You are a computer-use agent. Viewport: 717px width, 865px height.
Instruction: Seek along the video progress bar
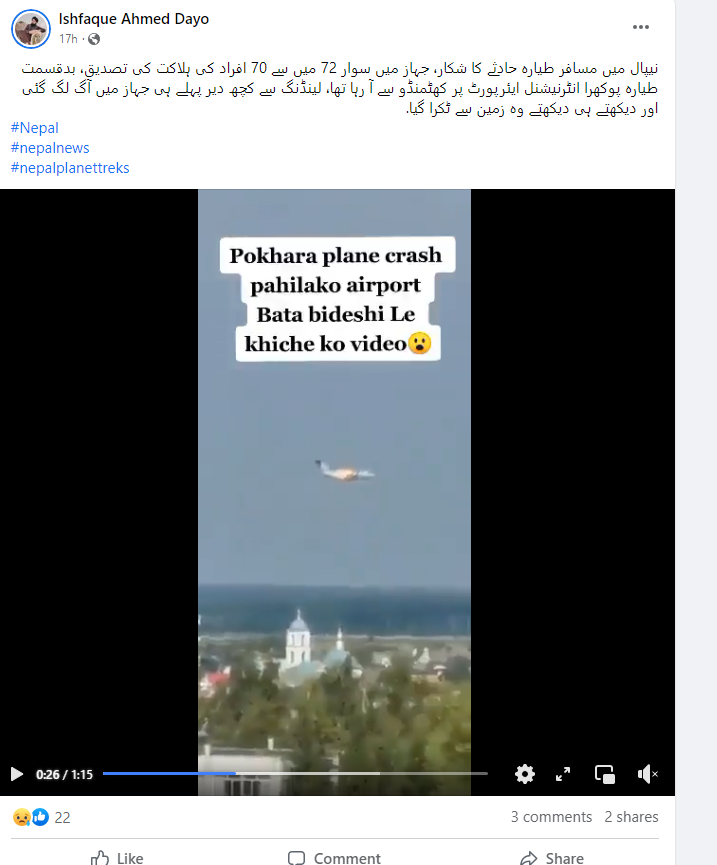coord(295,773)
